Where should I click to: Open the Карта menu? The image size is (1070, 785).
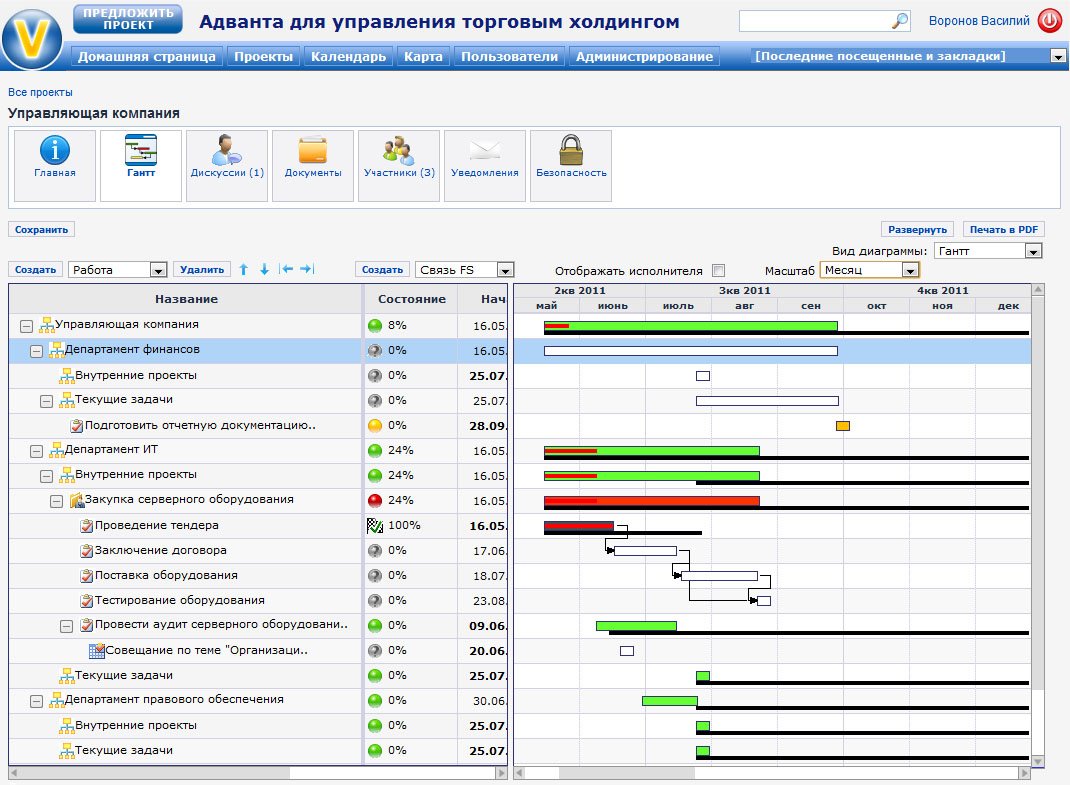423,57
